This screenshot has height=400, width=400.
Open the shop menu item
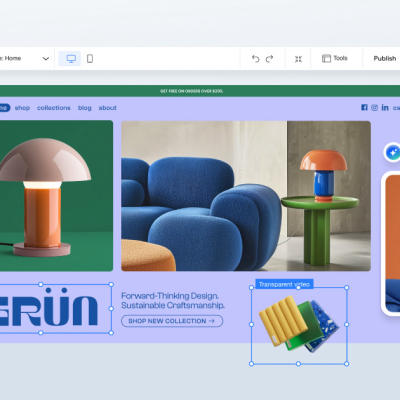pyautogui.click(x=22, y=108)
